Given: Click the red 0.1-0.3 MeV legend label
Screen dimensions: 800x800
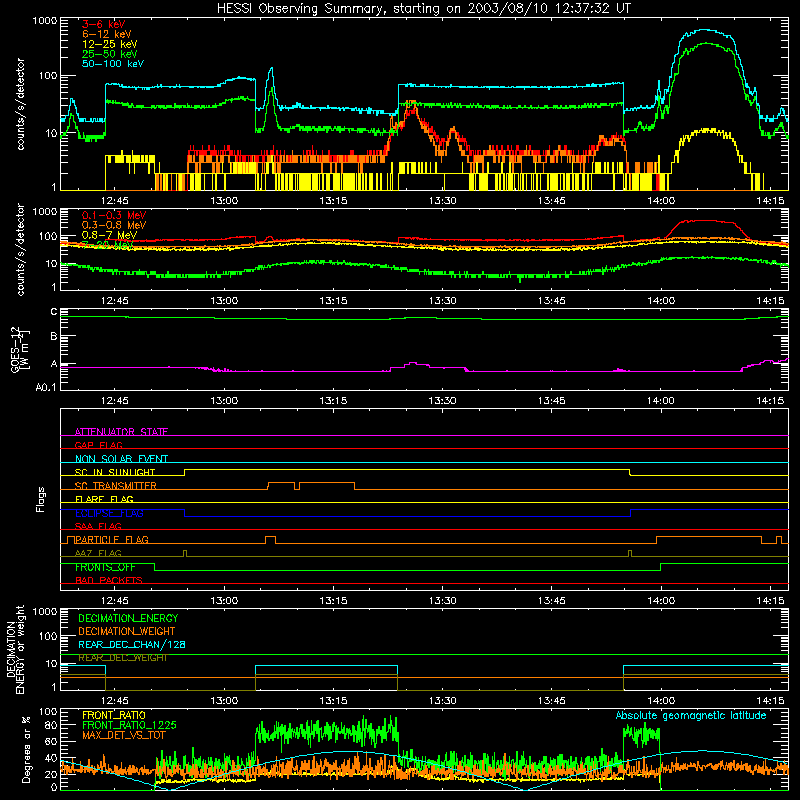Looking at the screenshot, I should 114,215.
